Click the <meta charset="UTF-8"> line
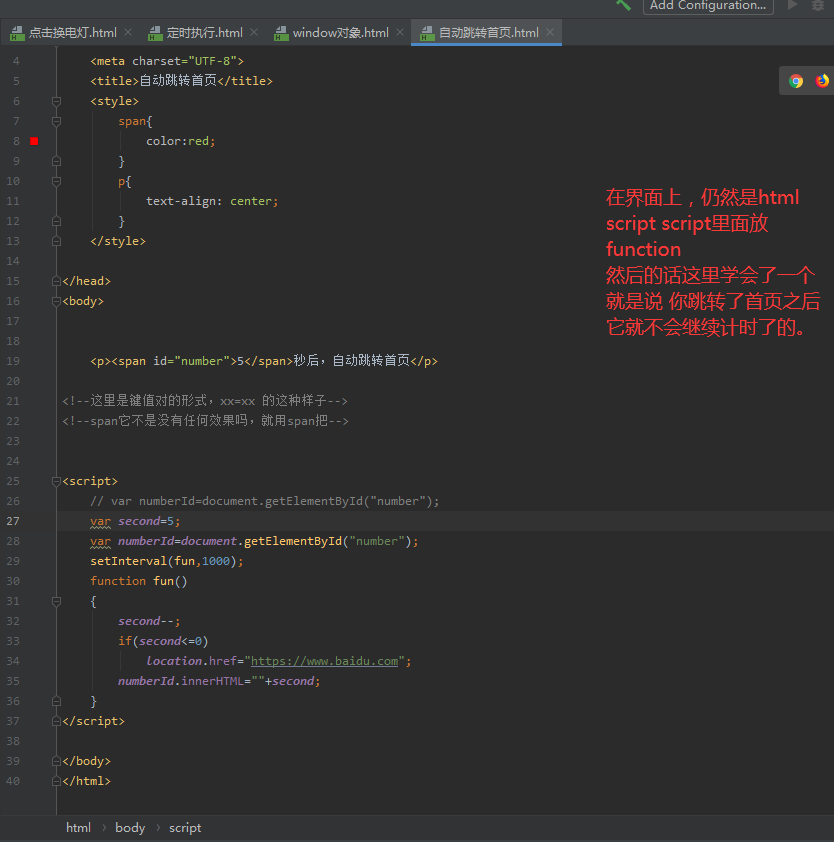The height and width of the screenshot is (842, 834). coord(167,61)
